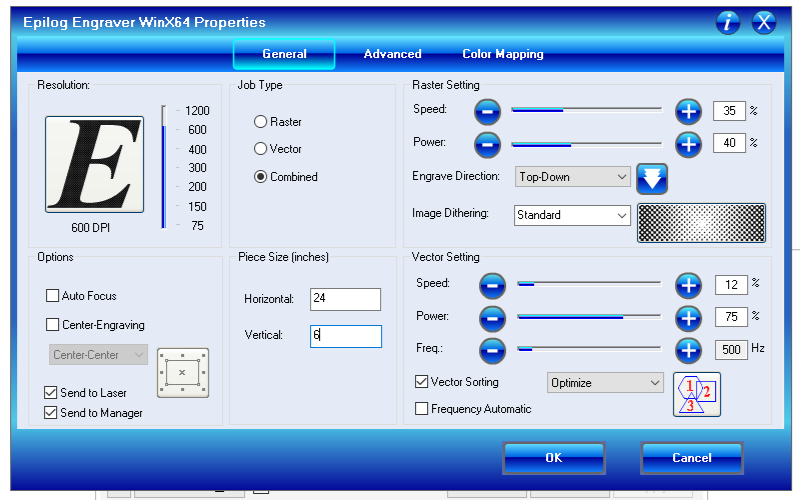This screenshot has height=500, width=800.
Task: Click the Vector Power value field 75
Action: pyautogui.click(x=731, y=317)
